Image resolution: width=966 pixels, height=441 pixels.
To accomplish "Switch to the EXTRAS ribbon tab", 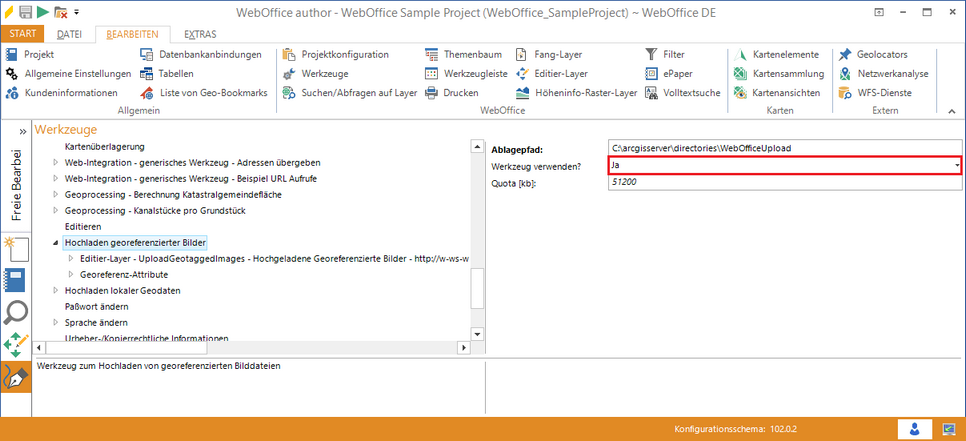I will [200, 34].
